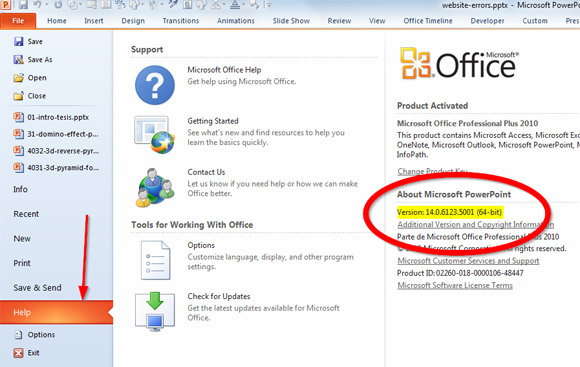
Task: Switch to the Home ribbon tab
Action: tap(57, 21)
